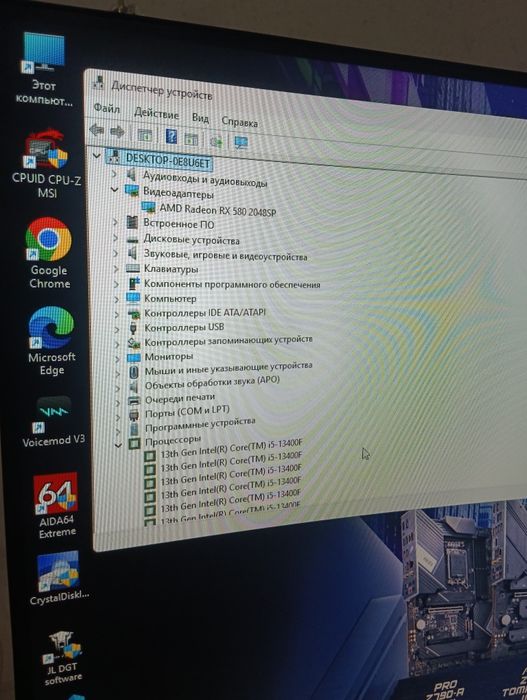The height and width of the screenshot is (700, 527).
Task: Open the Вид menu
Action: coord(201,118)
